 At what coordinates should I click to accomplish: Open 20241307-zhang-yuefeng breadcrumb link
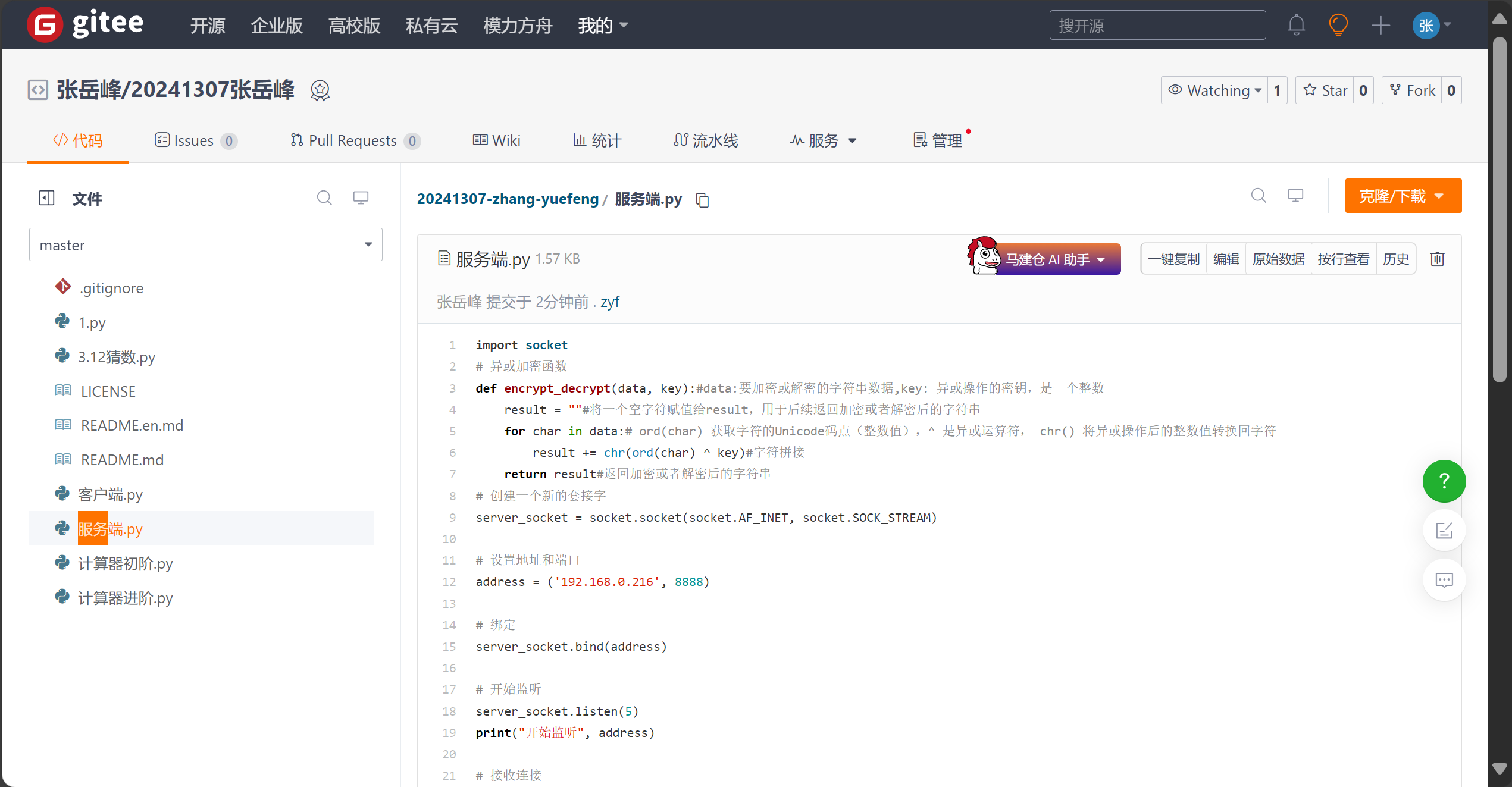click(x=508, y=199)
